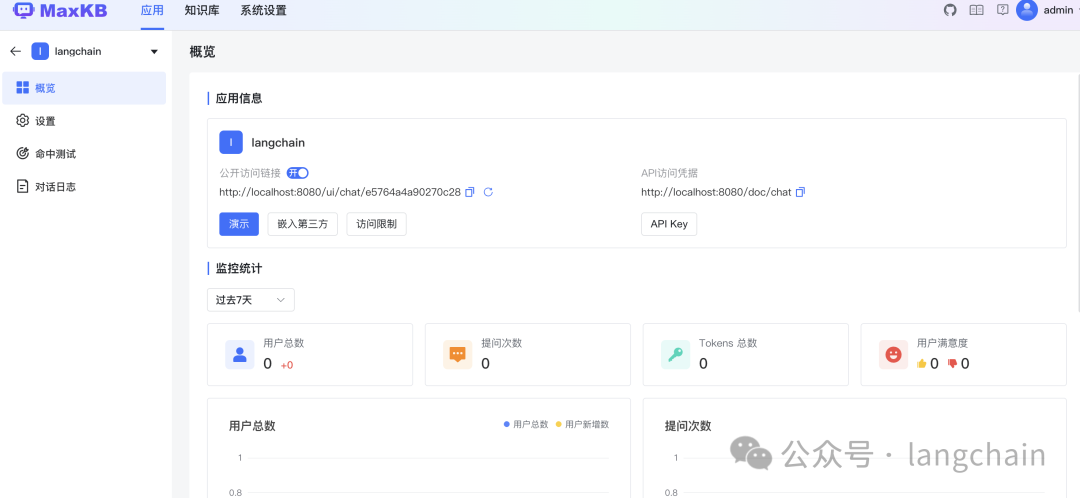Copy the API doc URL
The image size is (1080, 498).
[800, 192]
